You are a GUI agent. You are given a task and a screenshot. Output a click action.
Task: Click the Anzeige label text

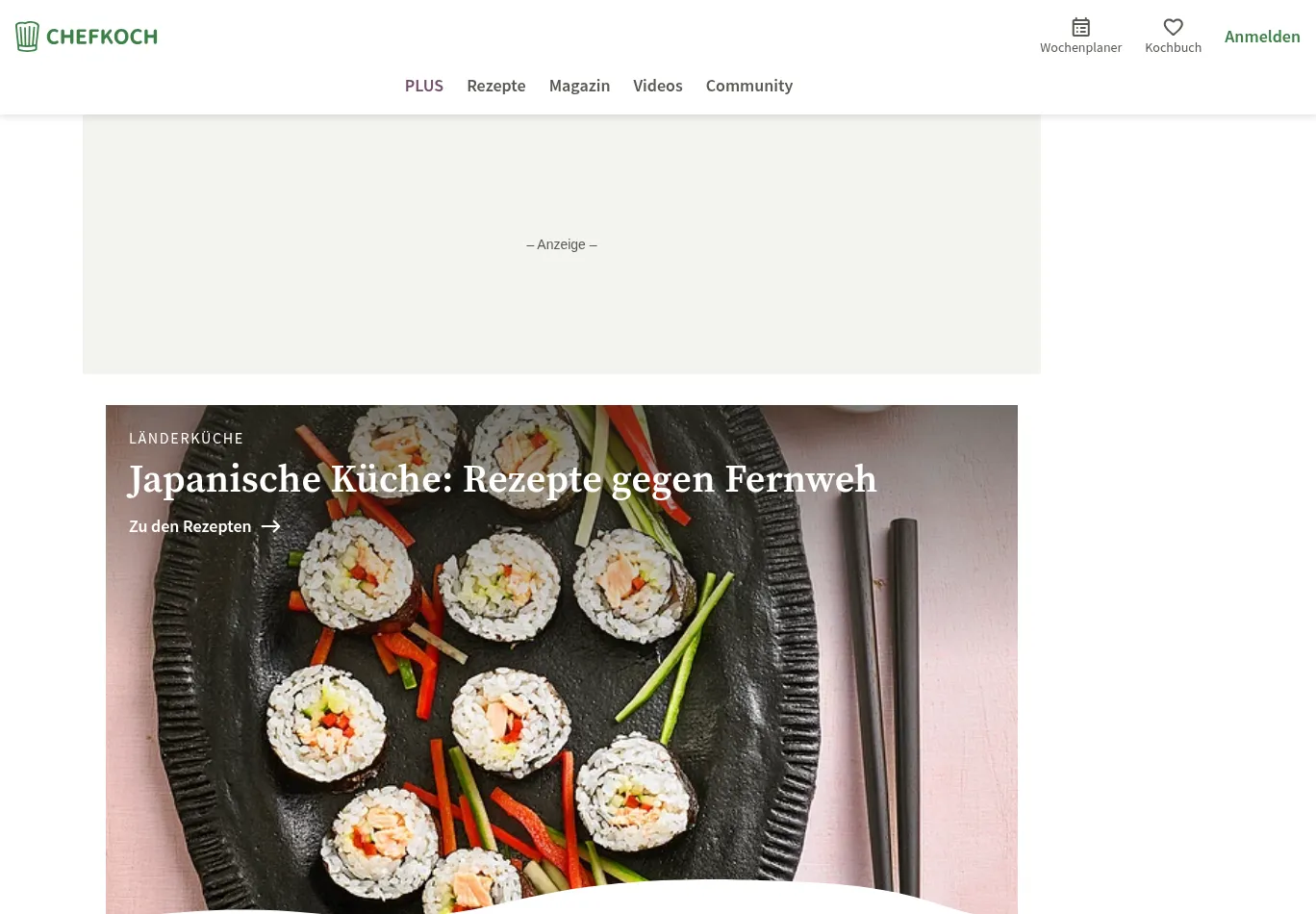[562, 244]
